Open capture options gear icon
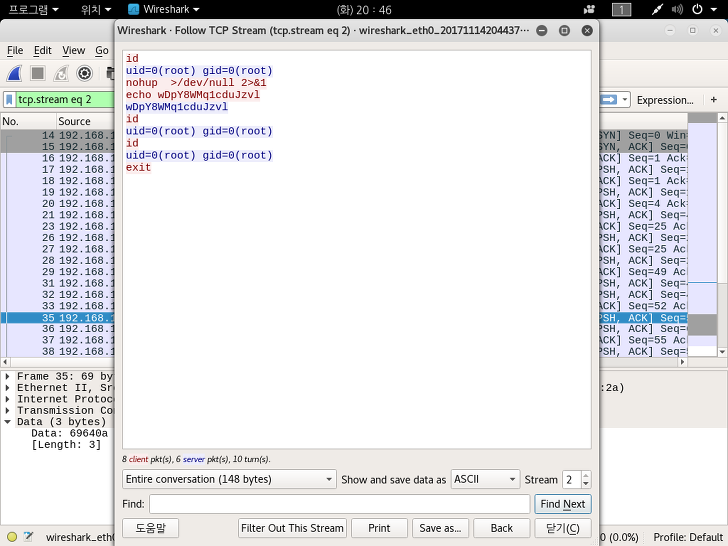The height and width of the screenshot is (546, 728). pos(84,73)
